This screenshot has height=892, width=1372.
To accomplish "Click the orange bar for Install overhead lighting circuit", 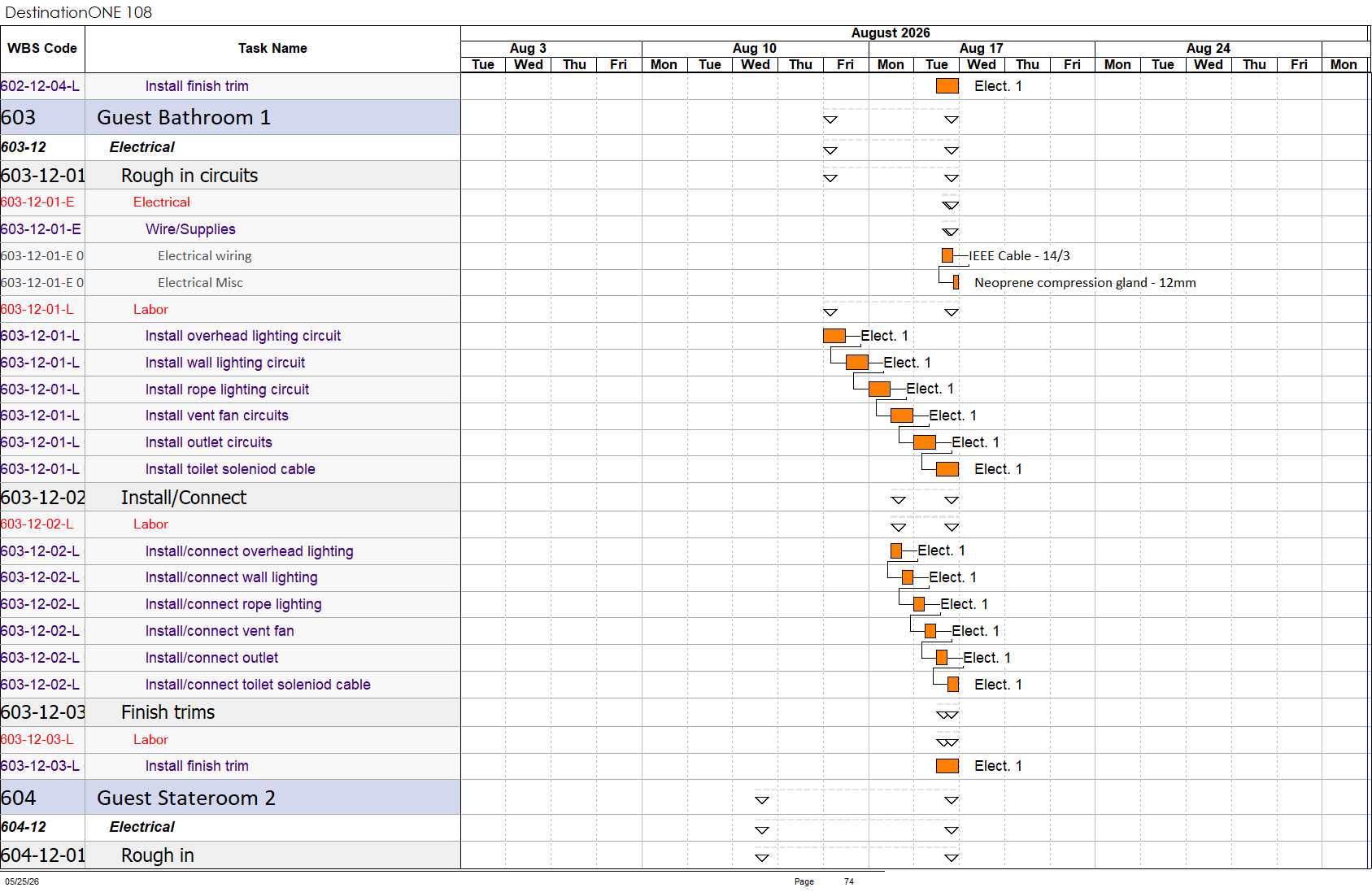I will pyautogui.click(x=834, y=336).
